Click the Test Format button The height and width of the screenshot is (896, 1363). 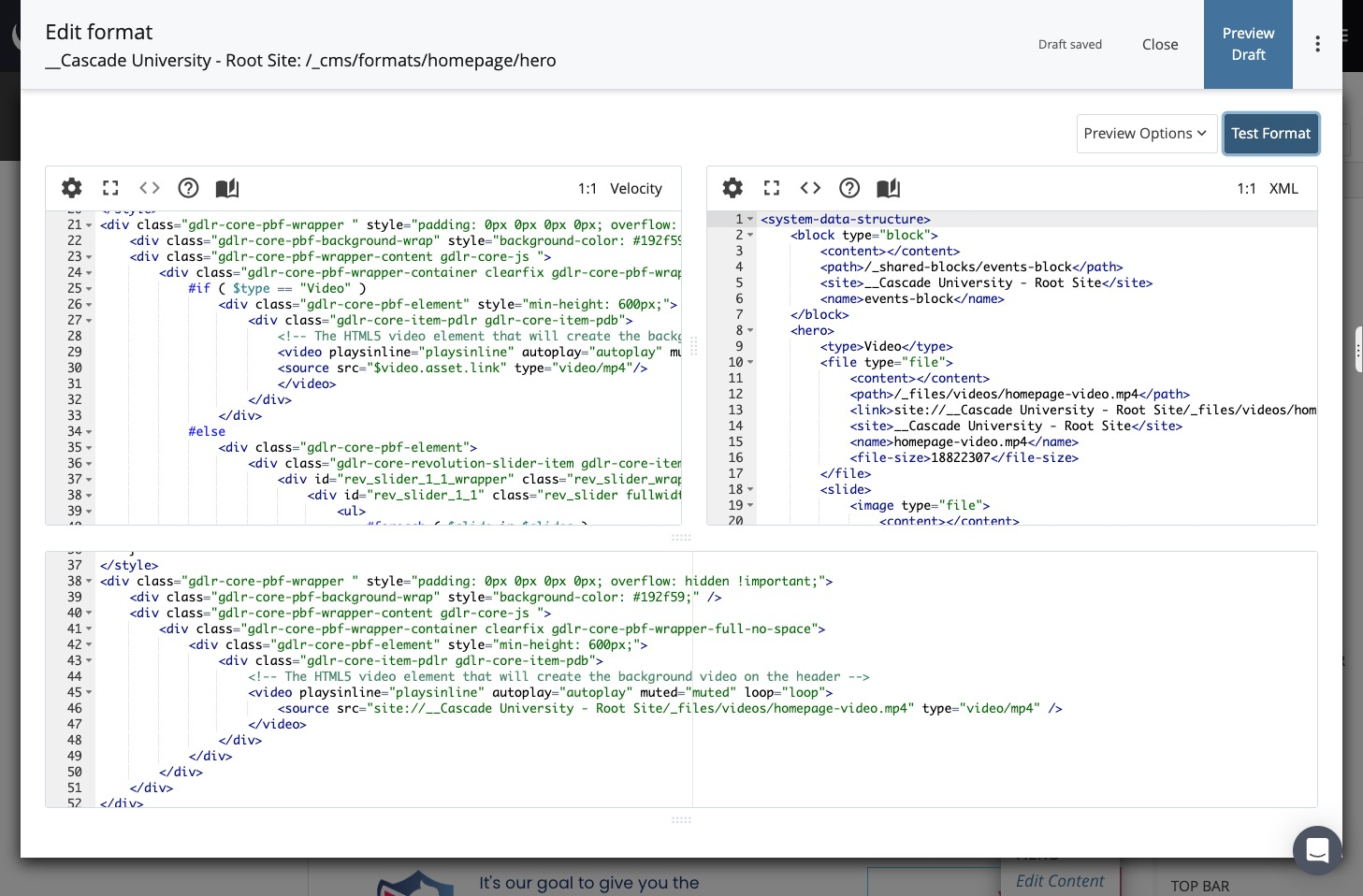tap(1270, 133)
